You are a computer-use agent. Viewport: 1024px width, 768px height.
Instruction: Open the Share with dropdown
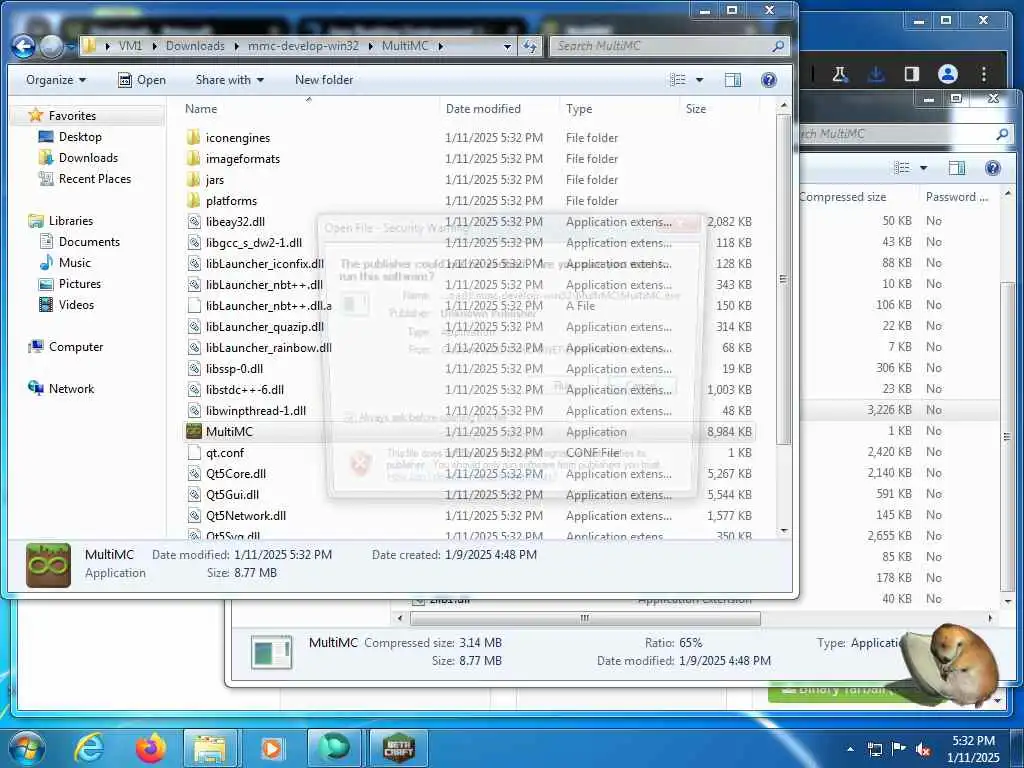tap(229, 80)
